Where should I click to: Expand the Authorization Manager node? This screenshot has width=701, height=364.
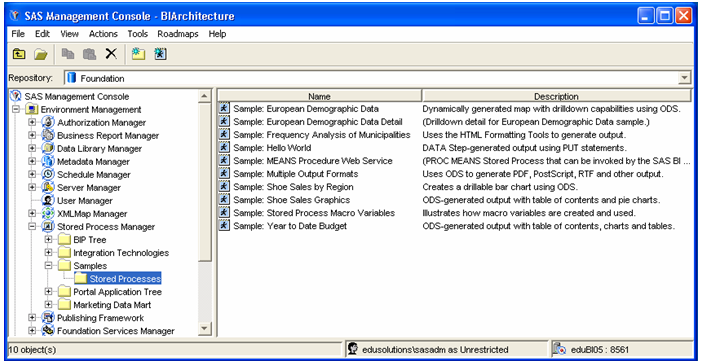(32, 122)
